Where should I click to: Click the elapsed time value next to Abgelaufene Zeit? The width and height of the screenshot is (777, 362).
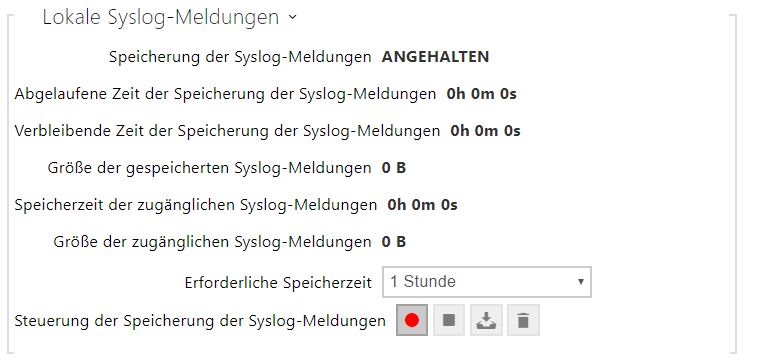coord(482,94)
